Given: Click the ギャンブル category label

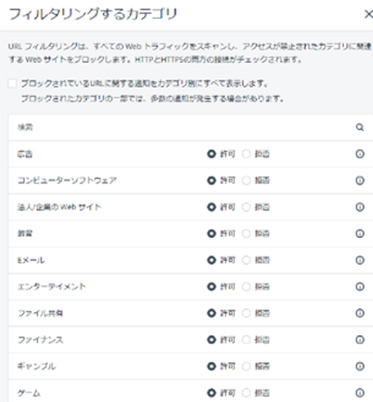Looking at the screenshot, I should pos(37,366).
